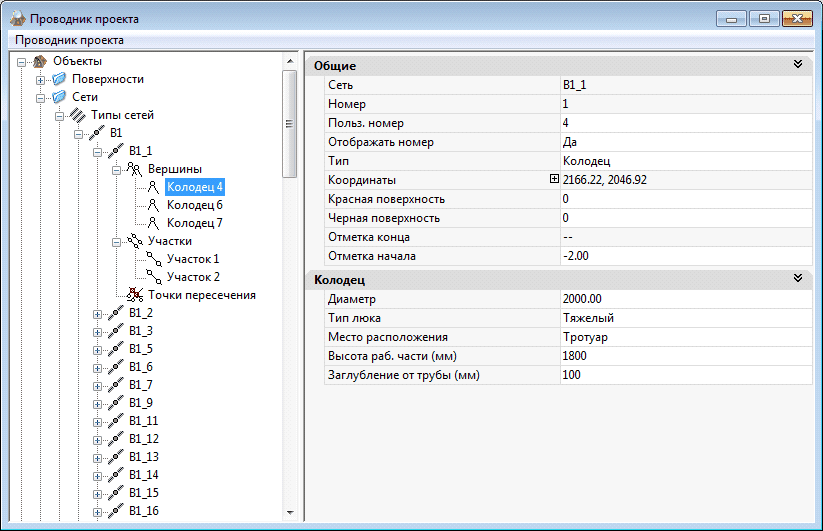The height and width of the screenshot is (531, 823).
Task: Click the Типы сетей hatch icon
Action: tap(78, 115)
